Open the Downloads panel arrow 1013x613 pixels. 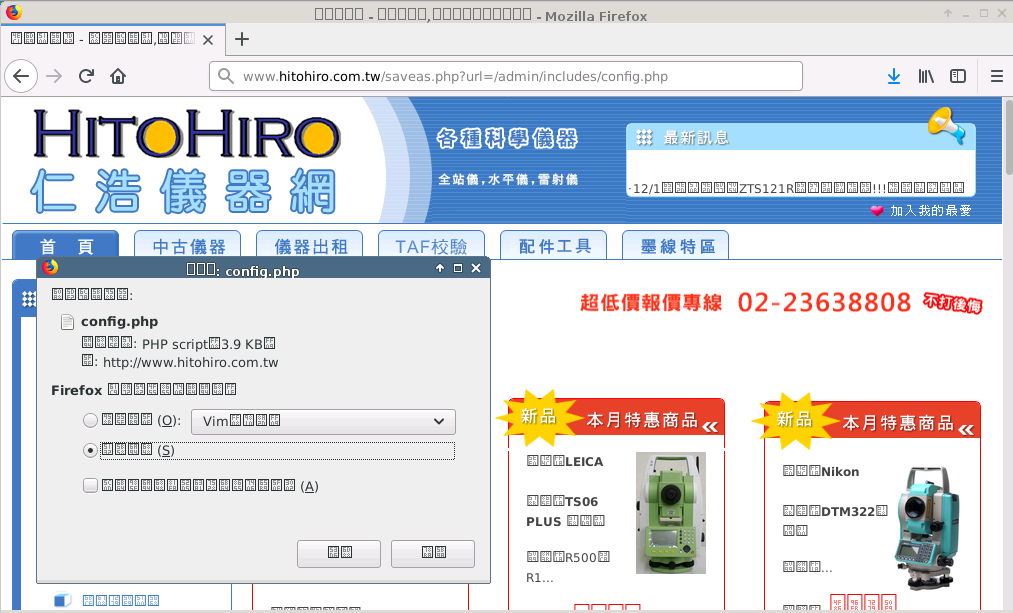(893, 76)
